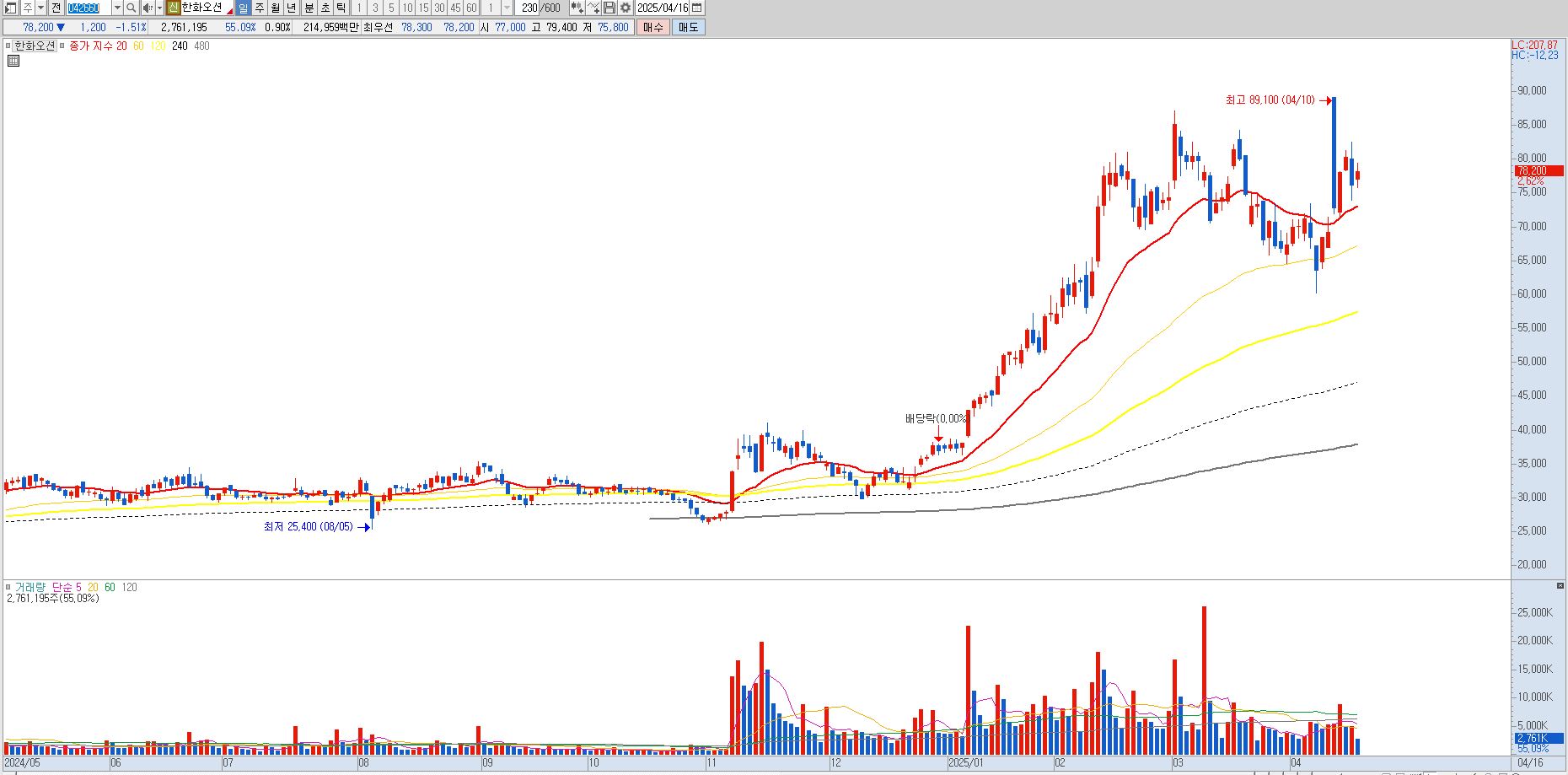Expand the dropdown next to 주 selector
The image size is (1568, 775).
pos(40,8)
